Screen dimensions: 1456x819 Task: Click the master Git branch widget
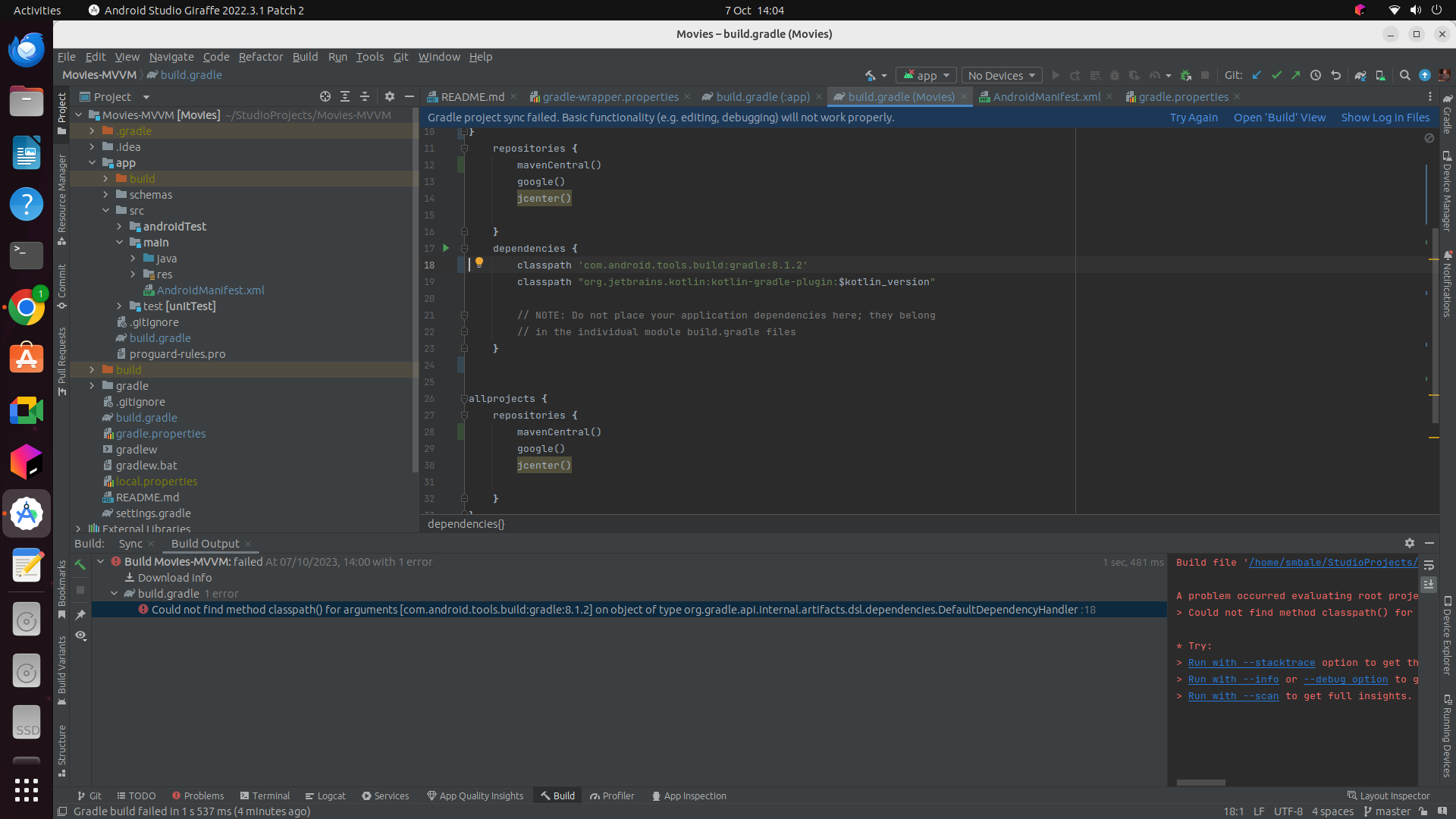pyautogui.click(x=1388, y=811)
